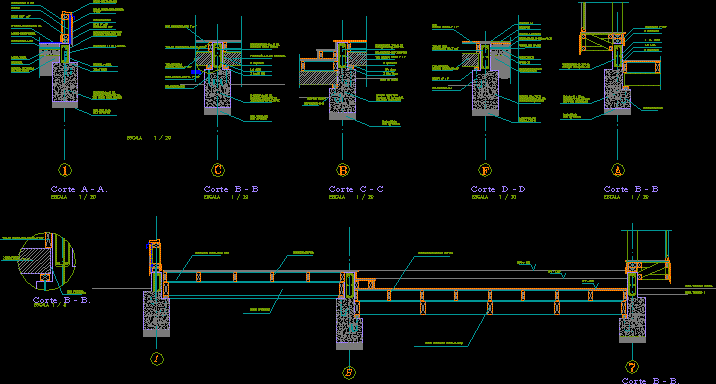Select the Escala text under Corte C - C

(351, 197)
